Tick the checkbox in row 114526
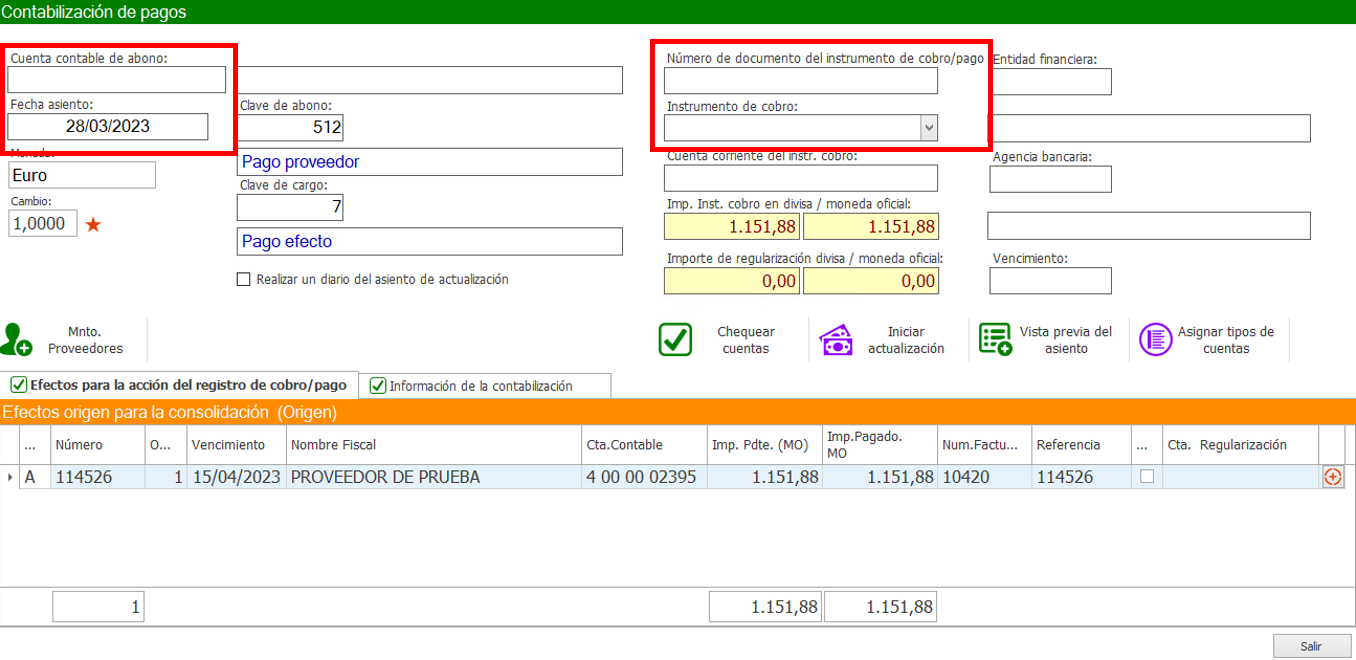The height and width of the screenshot is (660, 1356). 1147,477
